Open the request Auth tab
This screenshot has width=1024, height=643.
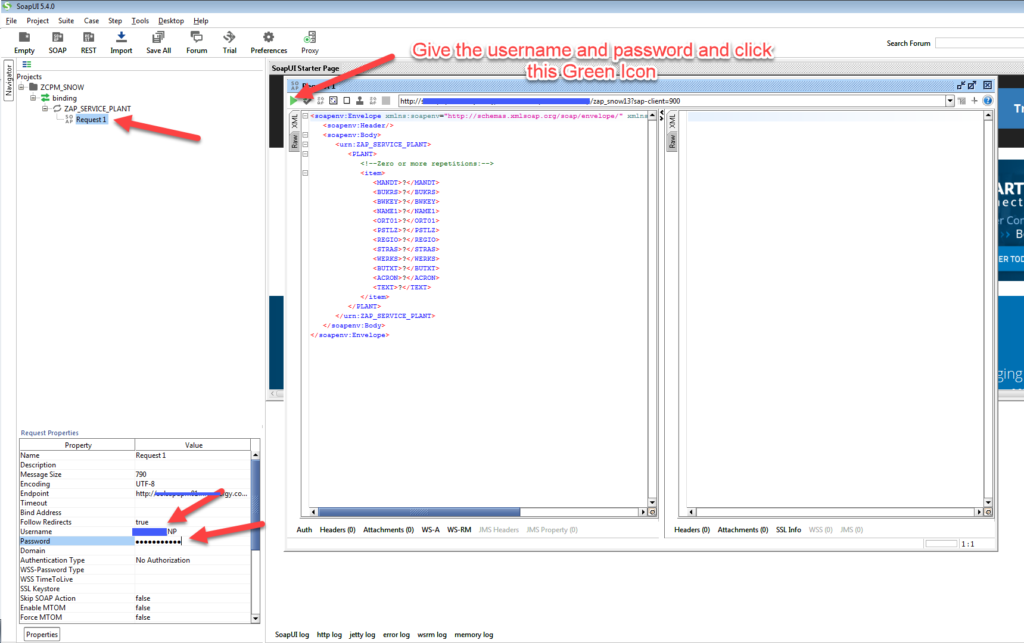(x=304, y=529)
